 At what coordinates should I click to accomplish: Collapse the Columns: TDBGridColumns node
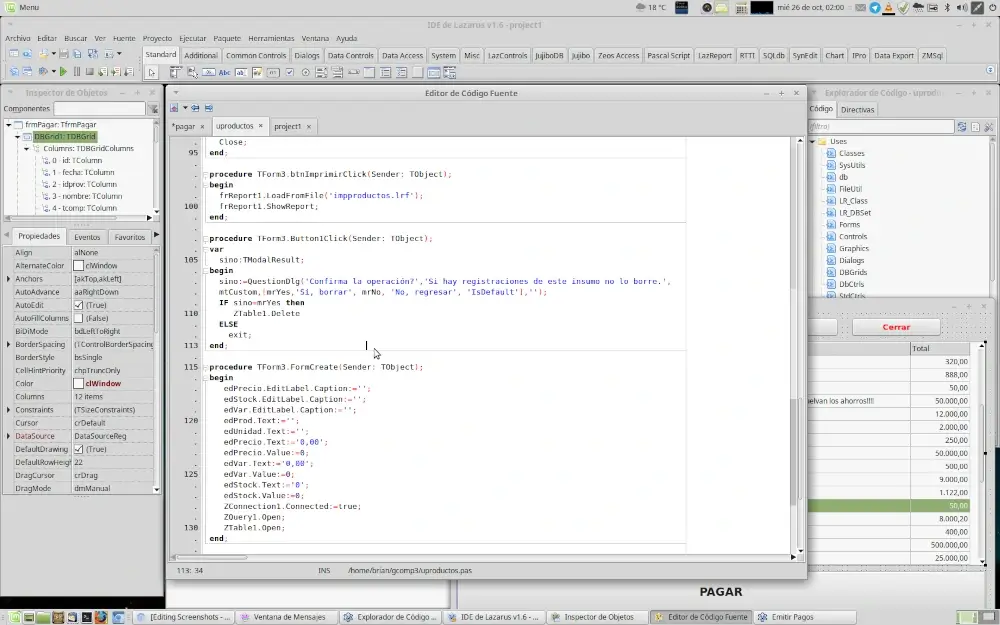coord(27,149)
